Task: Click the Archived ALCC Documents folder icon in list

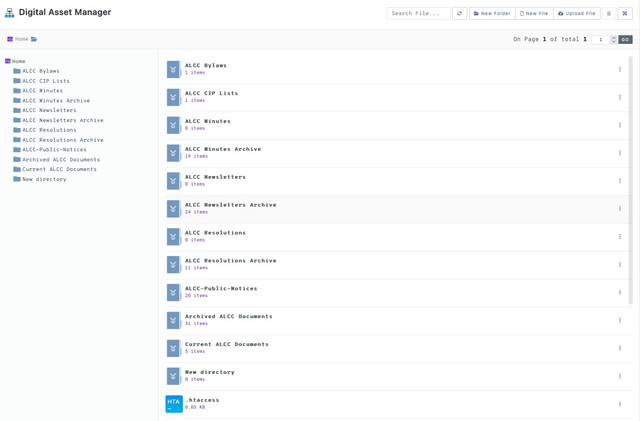Action: pyautogui.click(x=174, y=320)
